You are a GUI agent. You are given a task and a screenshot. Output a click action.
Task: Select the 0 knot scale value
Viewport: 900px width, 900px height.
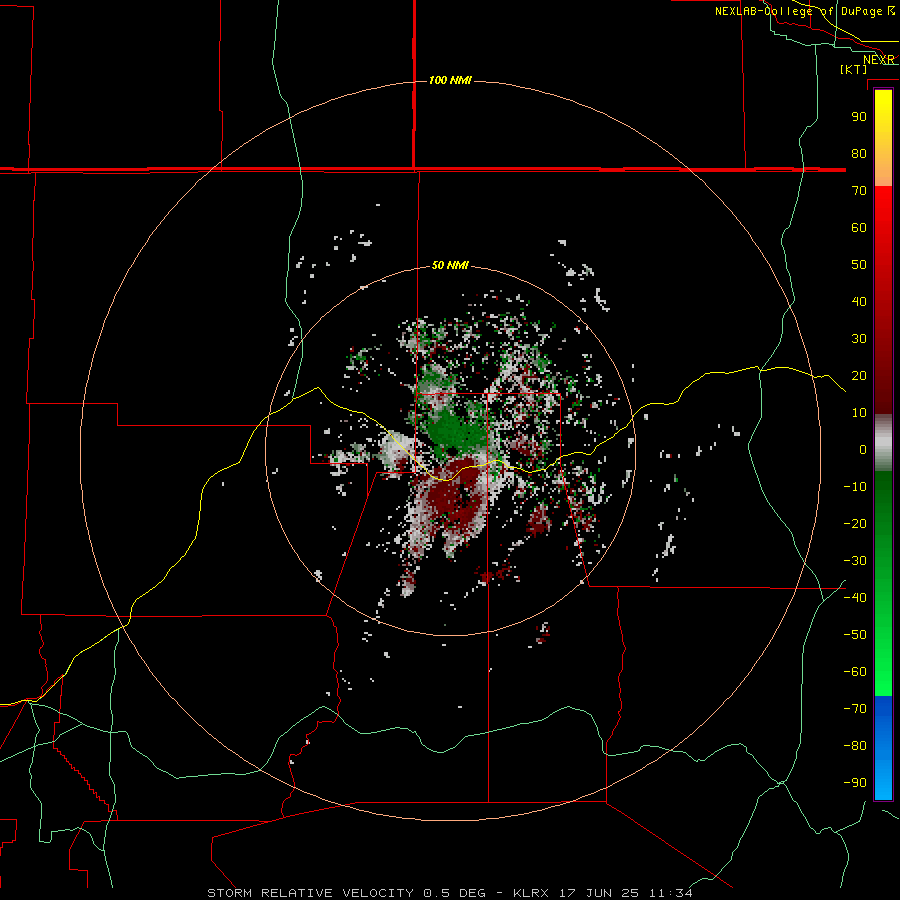tap(863, 449)
